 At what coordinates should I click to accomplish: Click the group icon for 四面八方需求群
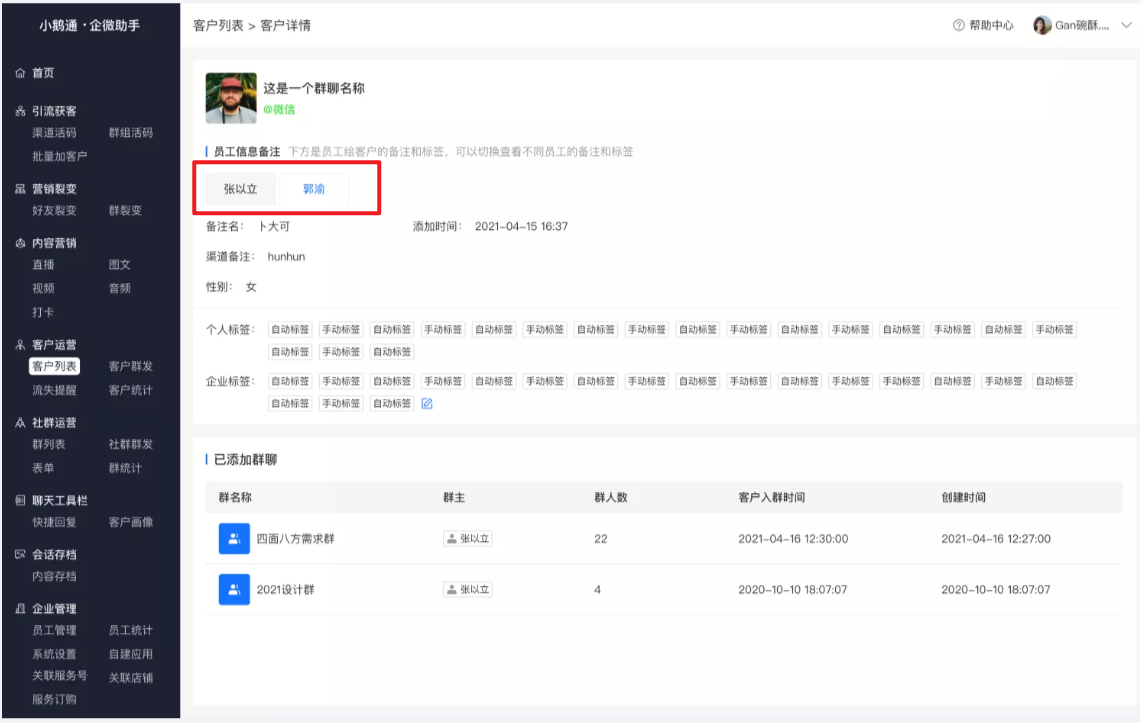pyautogui.click(x=234, y=539)
